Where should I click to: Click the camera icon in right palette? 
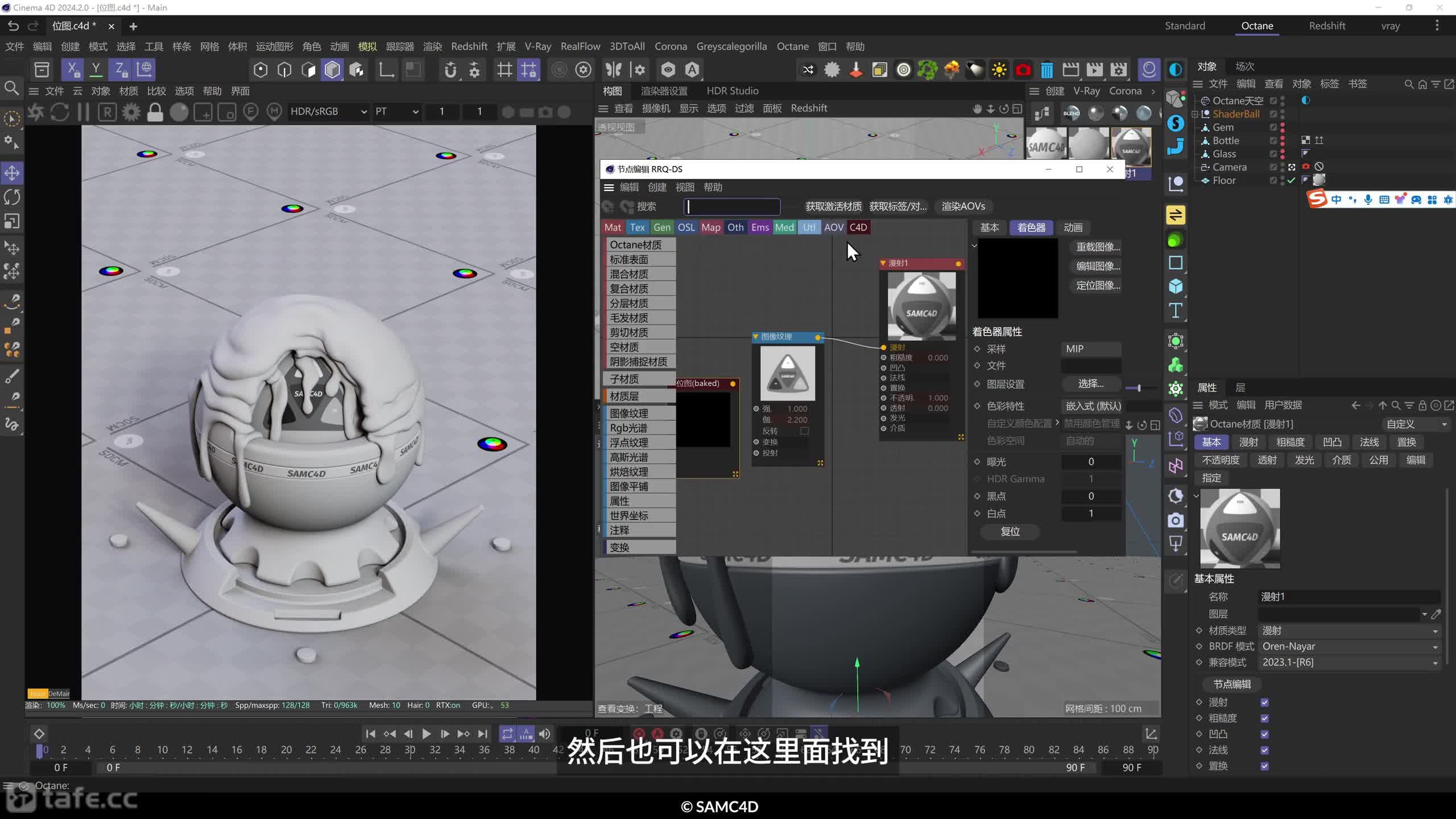coord(1176,520)
